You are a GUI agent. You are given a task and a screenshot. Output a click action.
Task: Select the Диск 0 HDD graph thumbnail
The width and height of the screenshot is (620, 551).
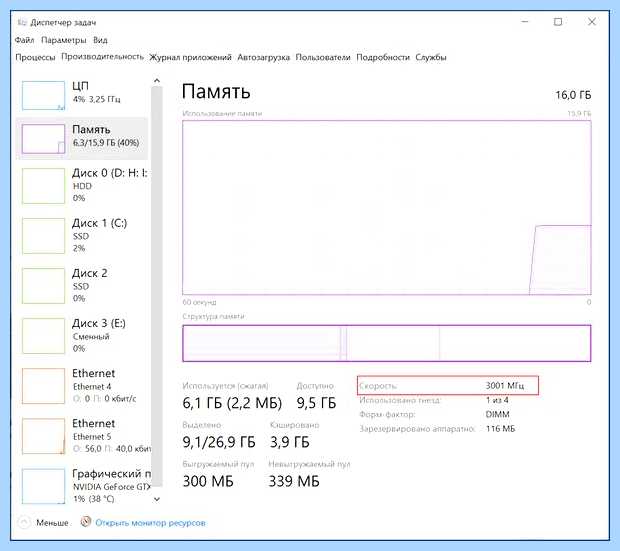click(x=43, y=186)
